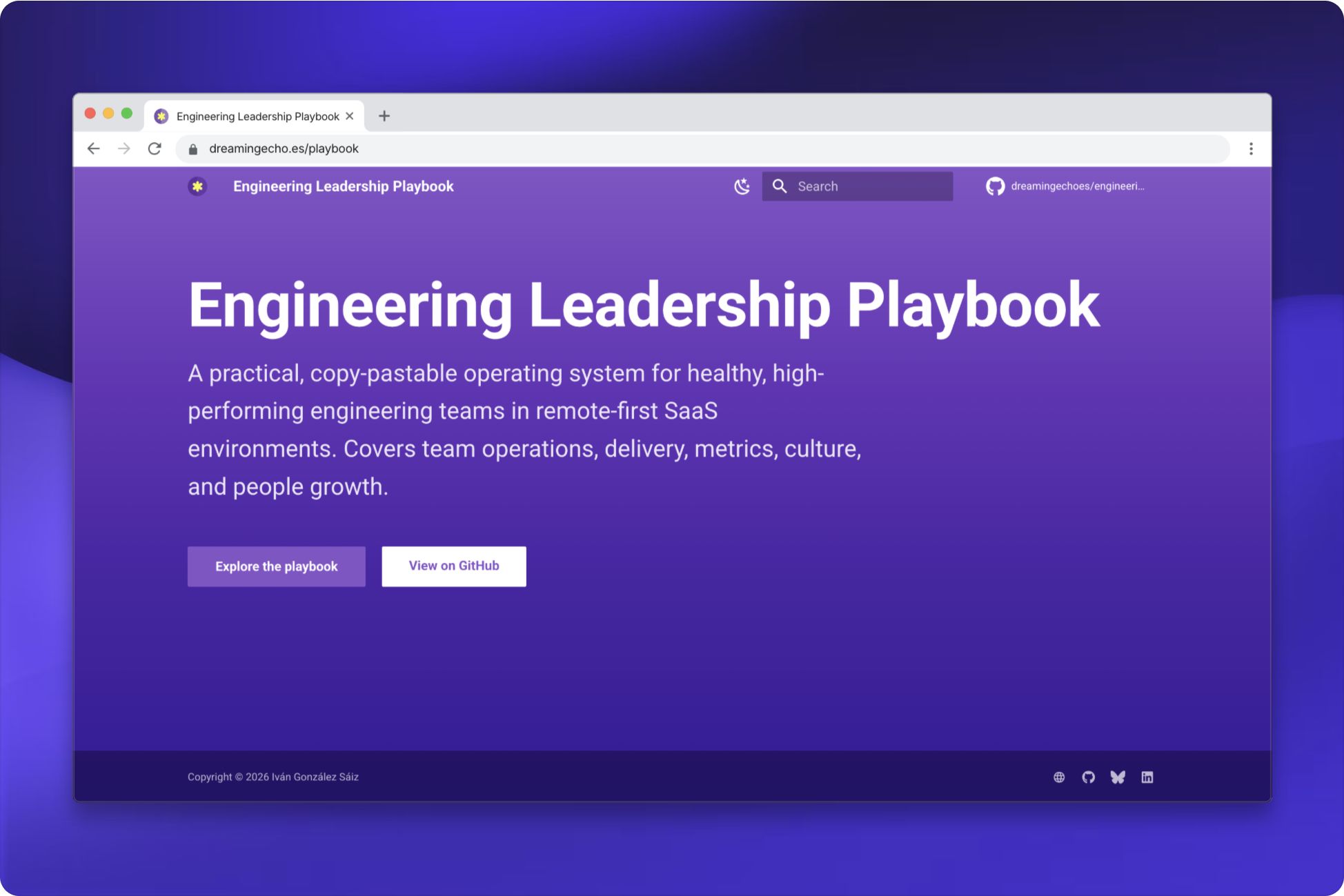Click the magnifying glass search icon
Viewport: 1344px width, 896px height.
780,186
